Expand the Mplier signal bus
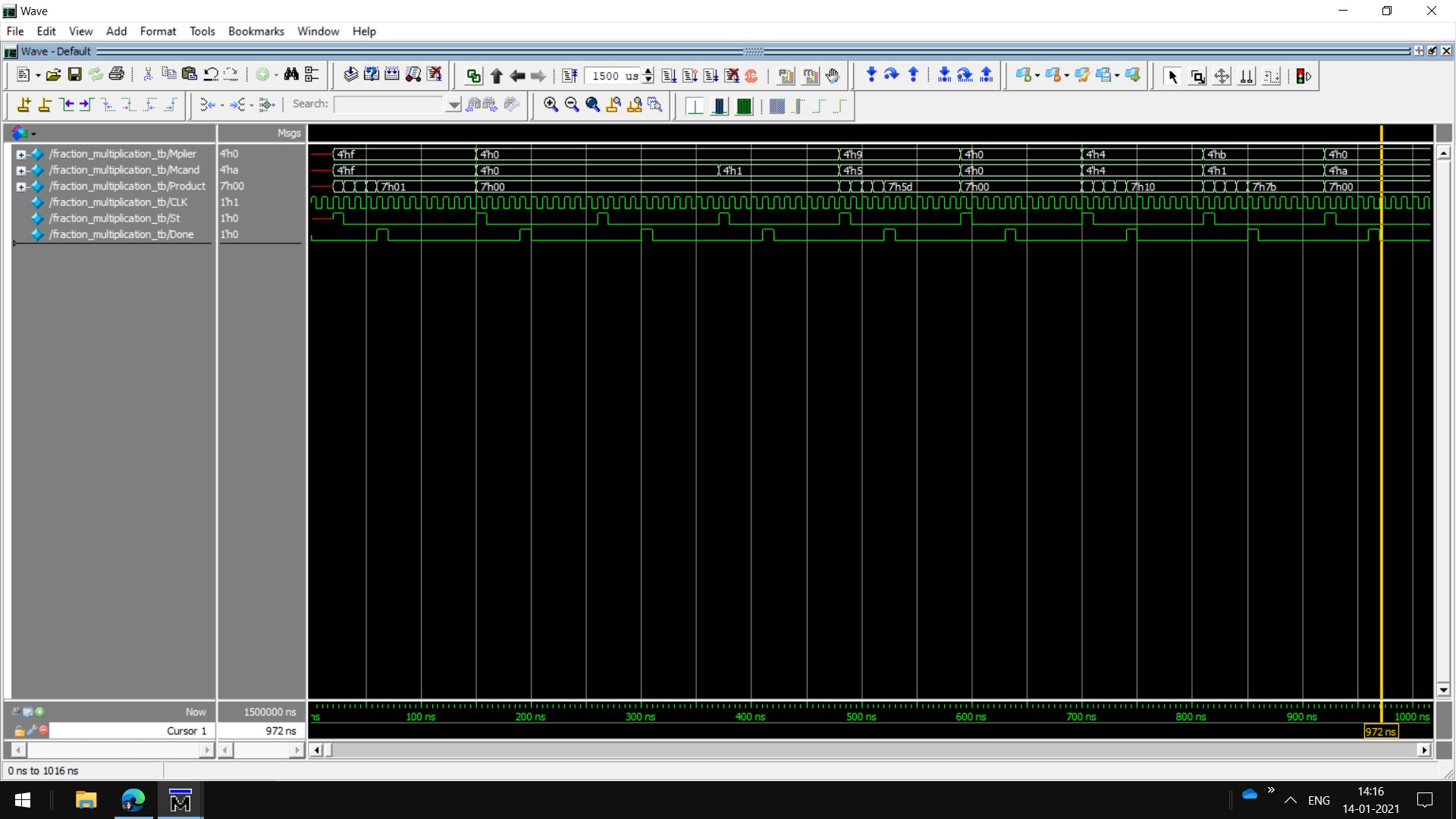This screenshot has height=819, width=1456. tap(21, 154)
